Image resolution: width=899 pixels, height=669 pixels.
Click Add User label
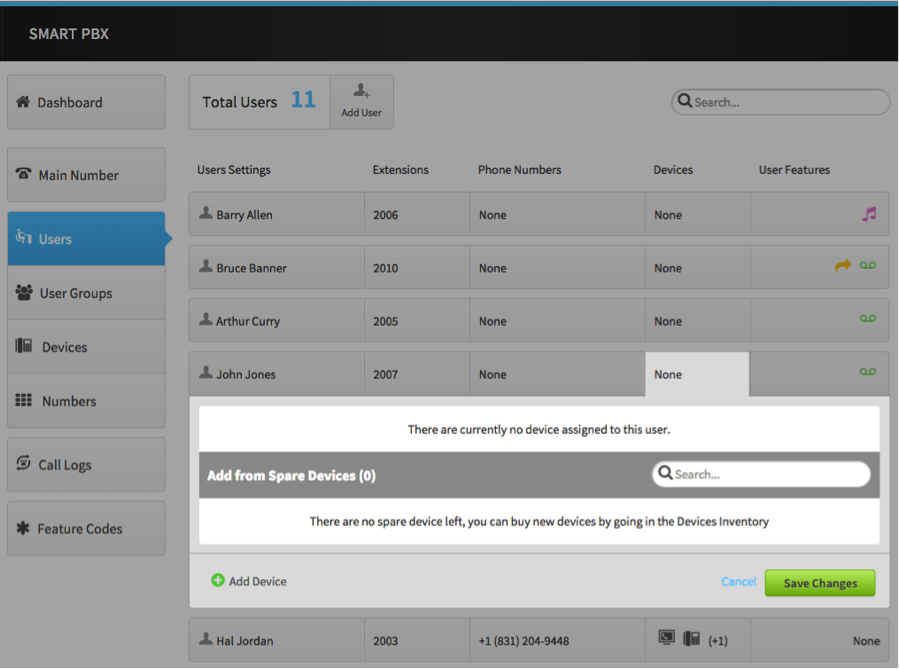[361, 113]
